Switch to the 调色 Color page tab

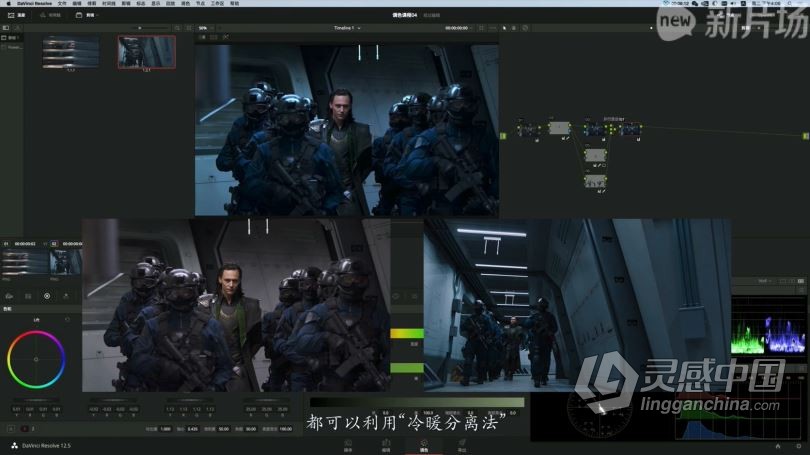pyautogui.click(x=424, y=446)
